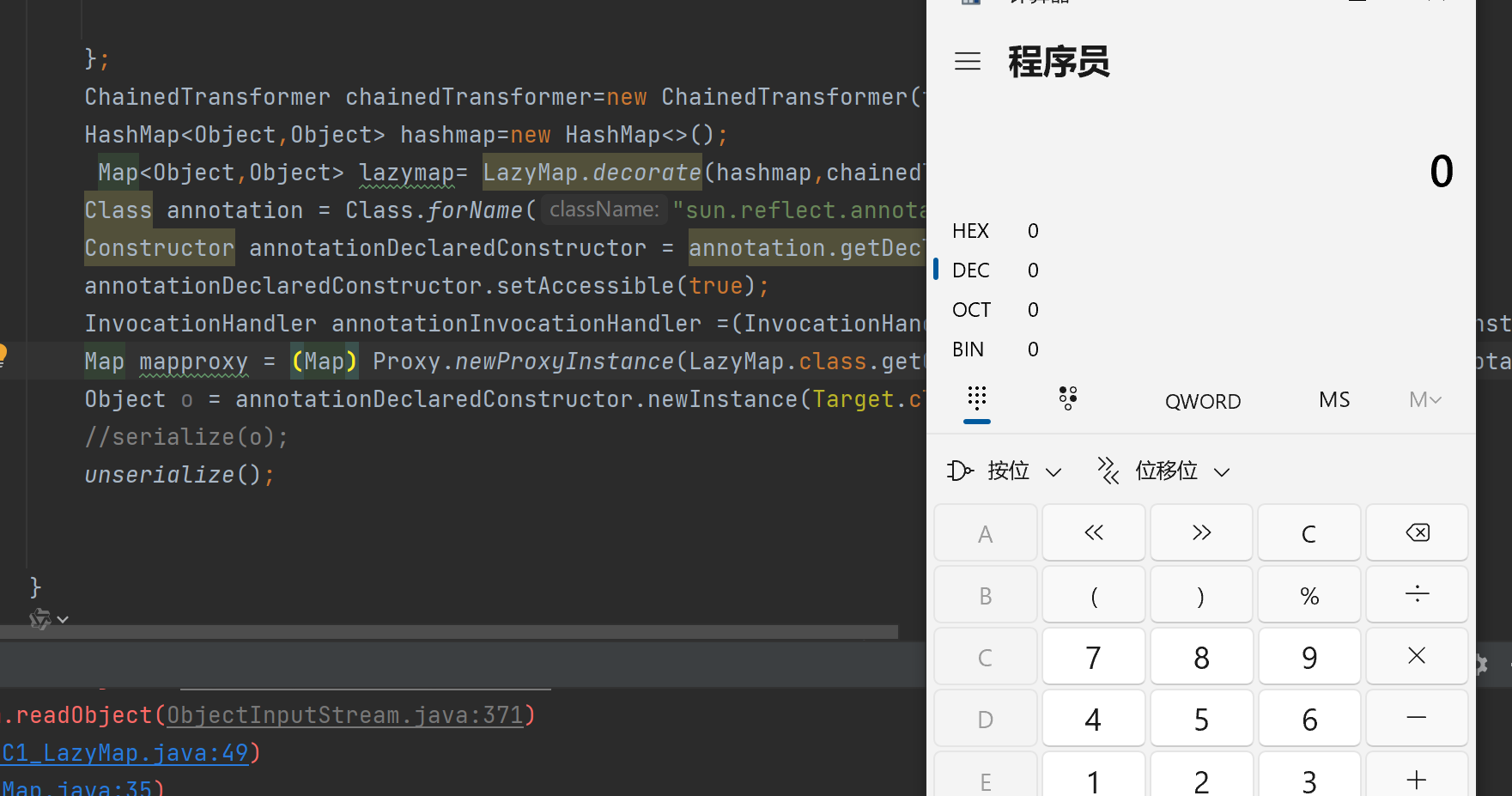Screen dimensions: 1512x796
Task: Click the multiply operator key
Action: pos(1417,657)
